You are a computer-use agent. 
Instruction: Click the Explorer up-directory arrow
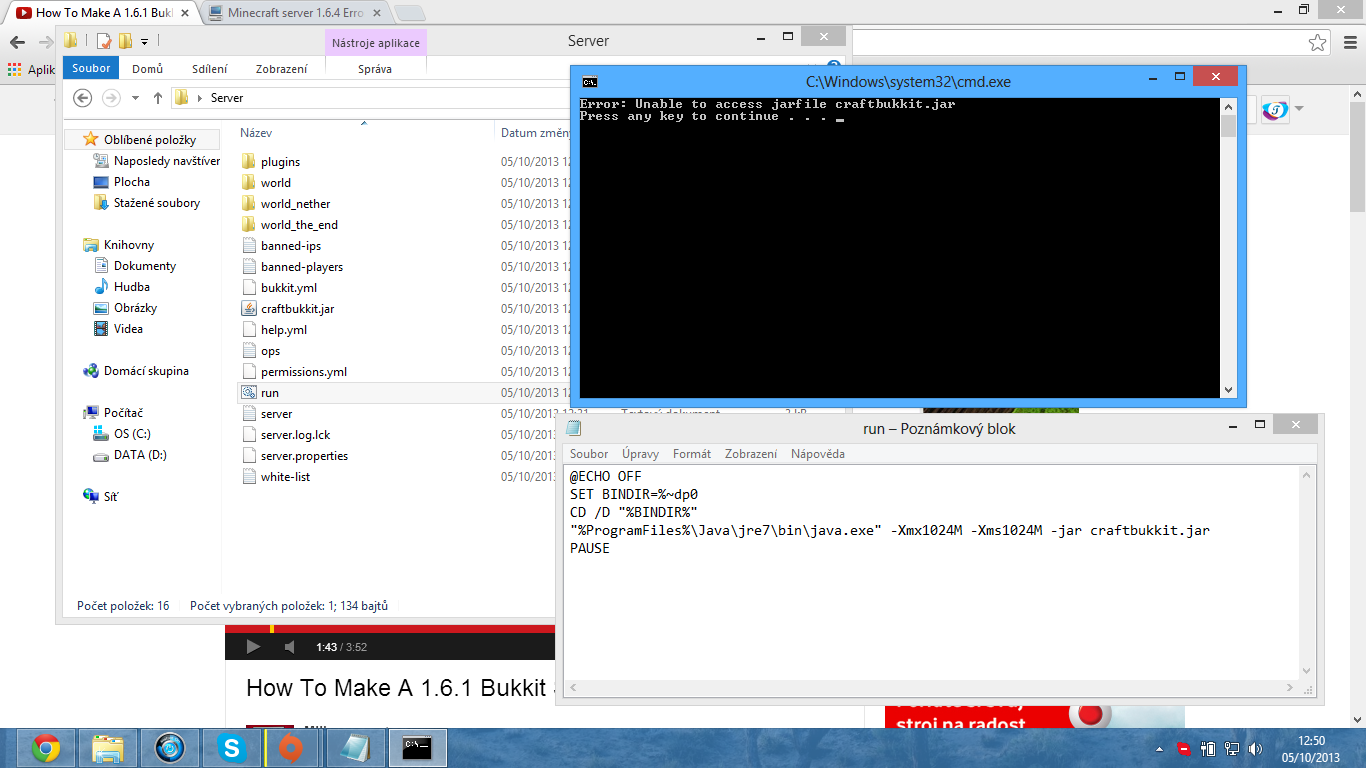click(158, 98)
